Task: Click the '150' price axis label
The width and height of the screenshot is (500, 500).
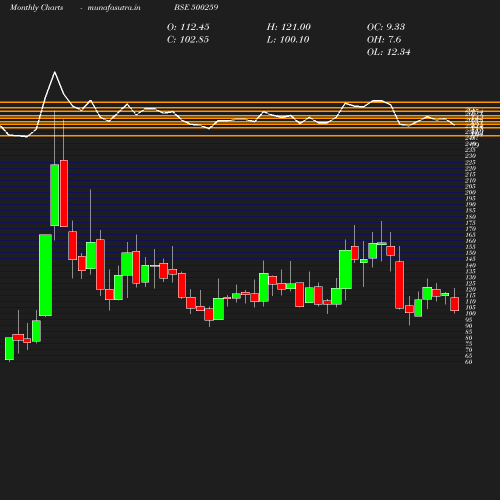Action: pos(470,253)
